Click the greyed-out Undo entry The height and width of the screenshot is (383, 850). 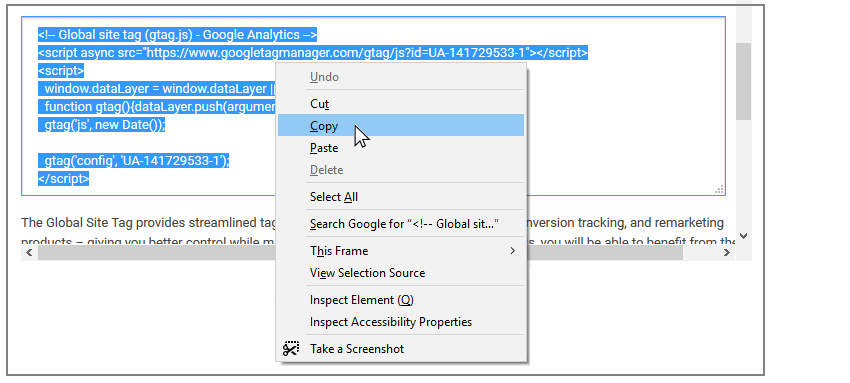tap(401, 77)
